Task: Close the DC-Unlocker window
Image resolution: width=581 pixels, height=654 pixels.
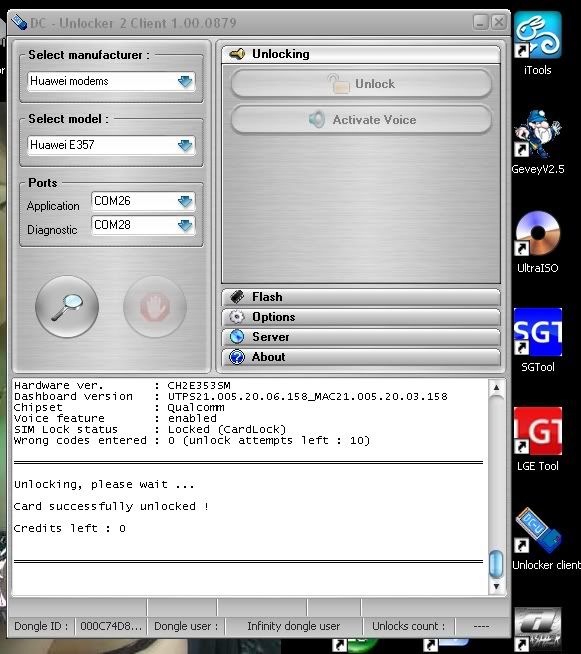Action: pos(498,22)
